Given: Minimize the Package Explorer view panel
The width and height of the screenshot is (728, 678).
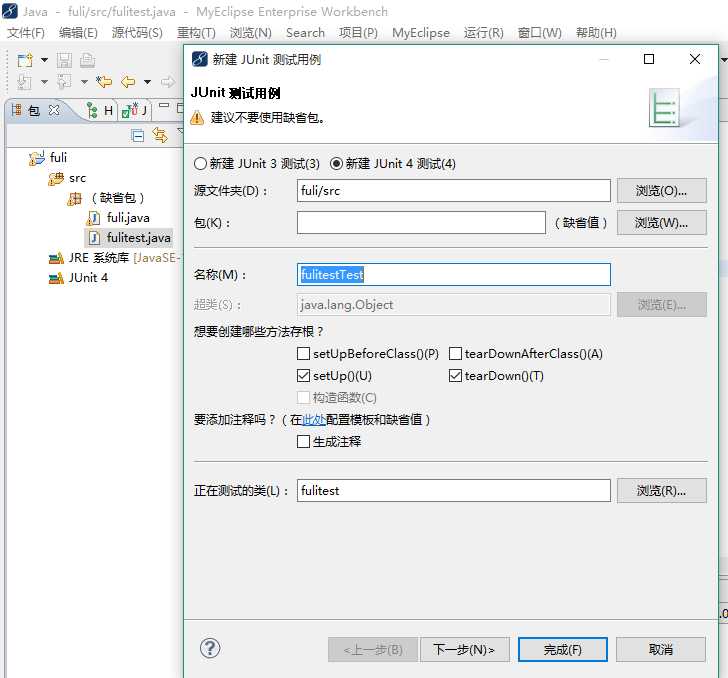Looking at the screenshot, I should tap(164, 105).
